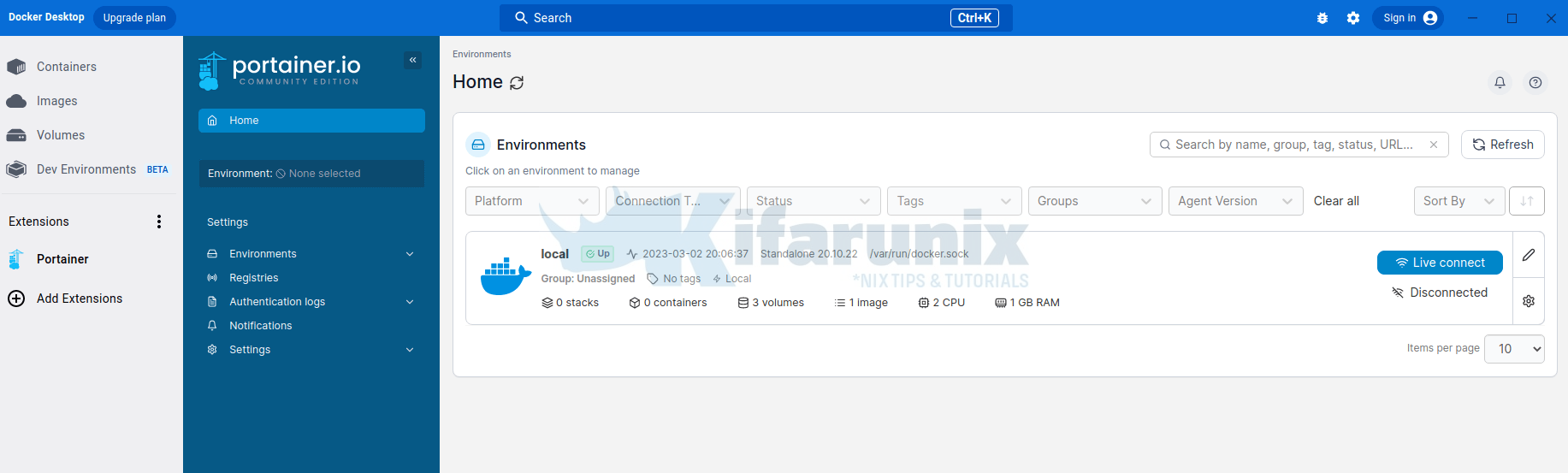Open the notifications bell icon
The image size is (1568, 473).
pyautogui.click(x=1500, y=82)
